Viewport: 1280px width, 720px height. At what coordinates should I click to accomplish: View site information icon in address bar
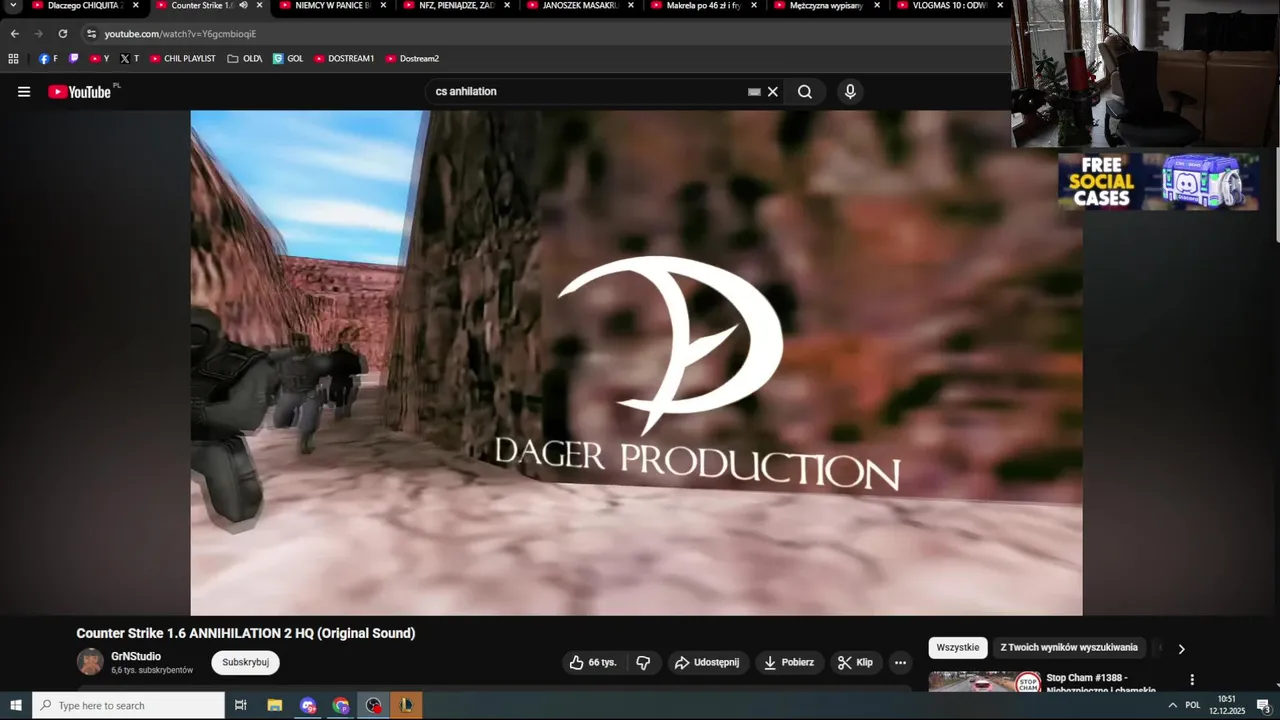[x=91, y=34]
